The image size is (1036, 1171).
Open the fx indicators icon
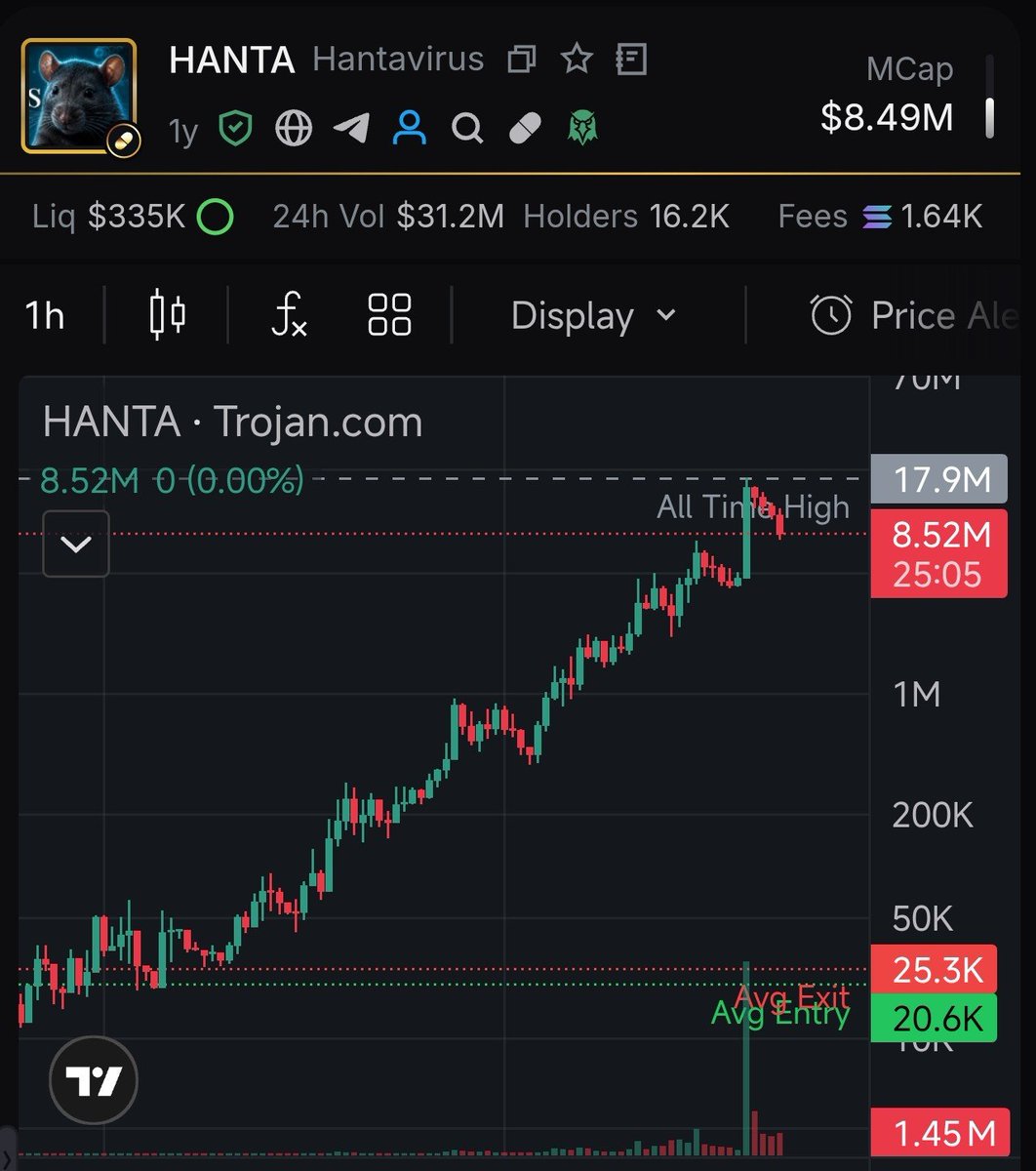[289, 316]
